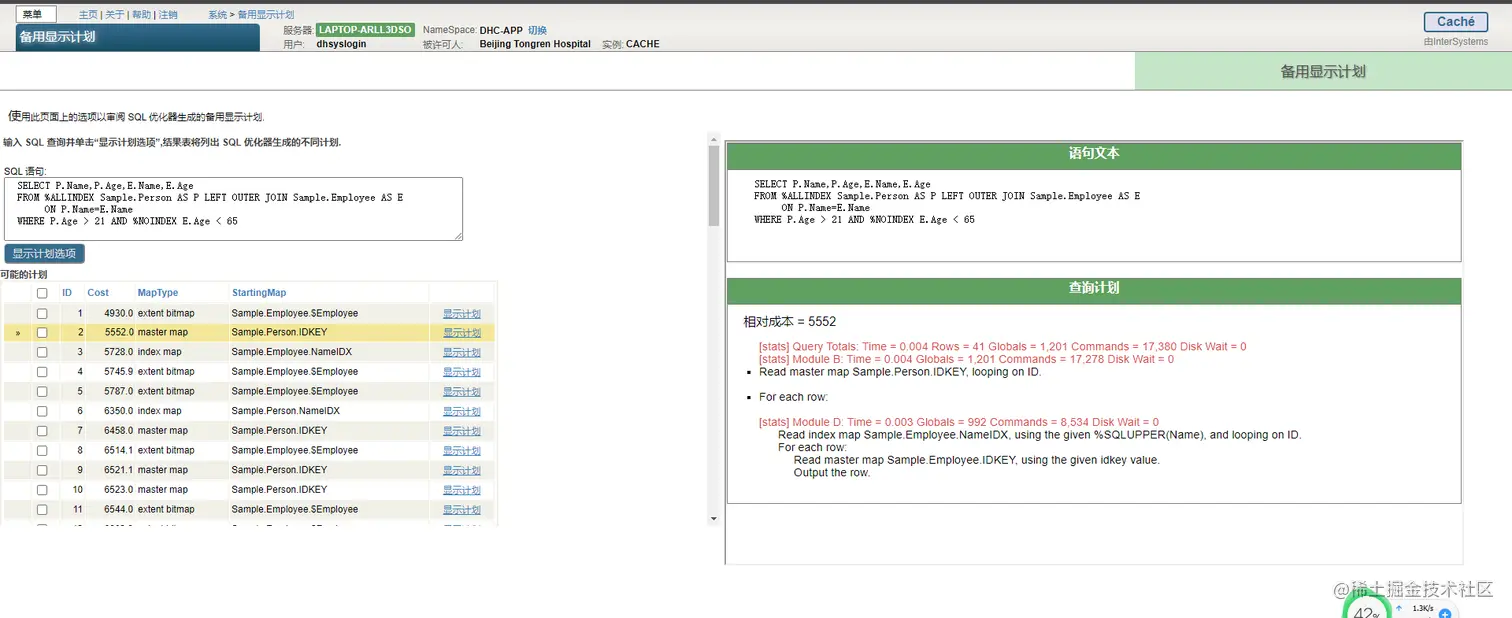Sort by the MapType column header

pos(158,293)
